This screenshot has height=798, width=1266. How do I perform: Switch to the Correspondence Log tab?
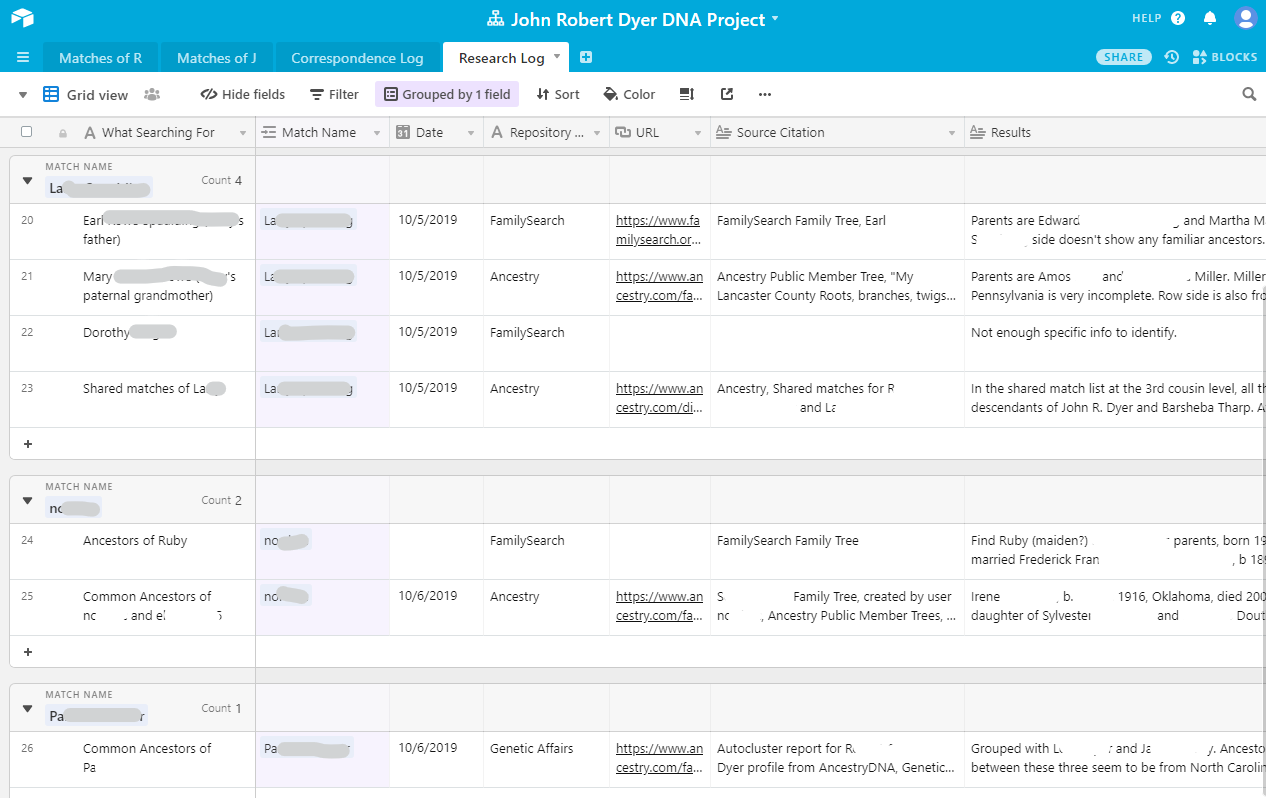(x=357, y=58)
